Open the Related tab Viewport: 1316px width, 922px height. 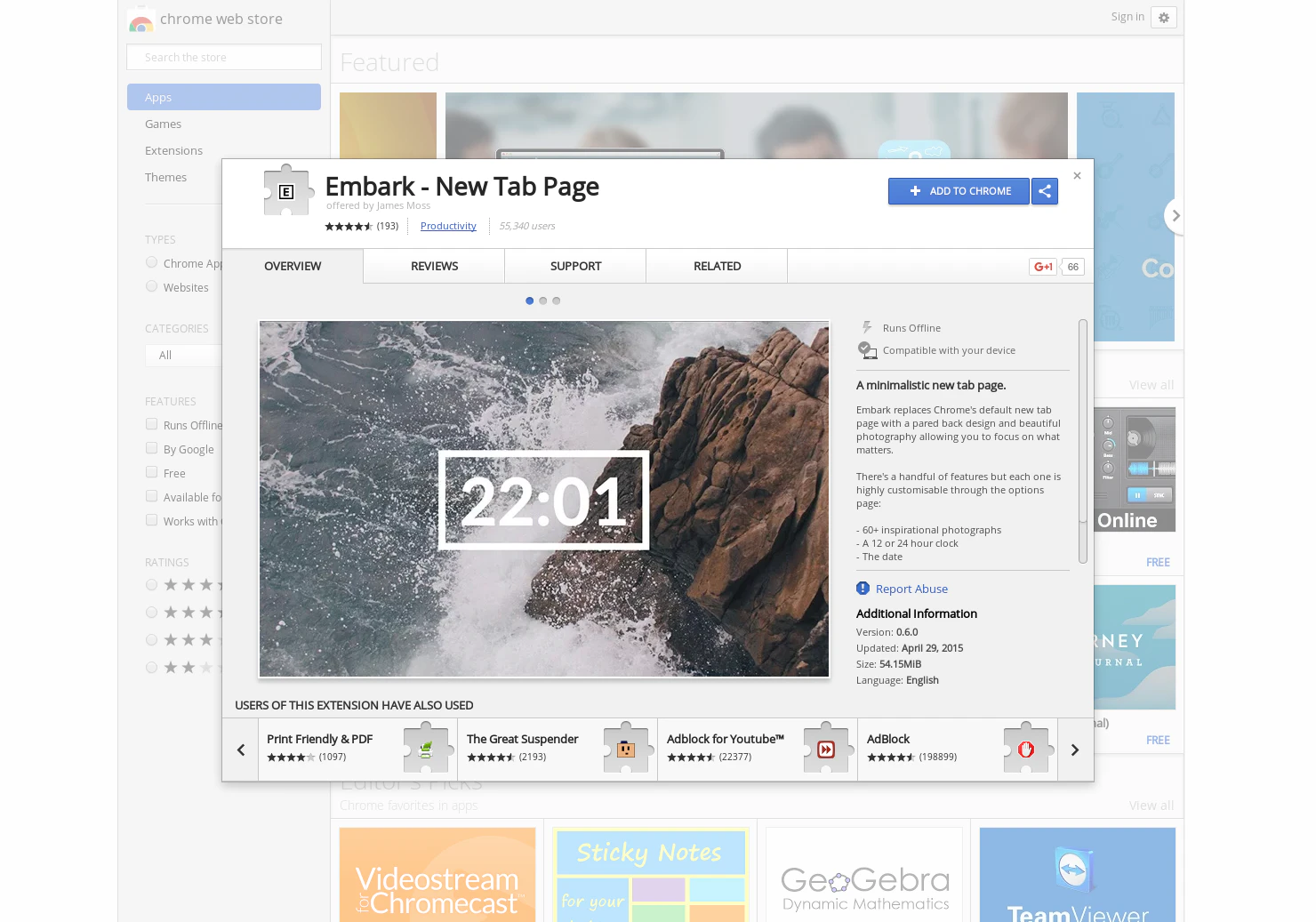(717, 266)
